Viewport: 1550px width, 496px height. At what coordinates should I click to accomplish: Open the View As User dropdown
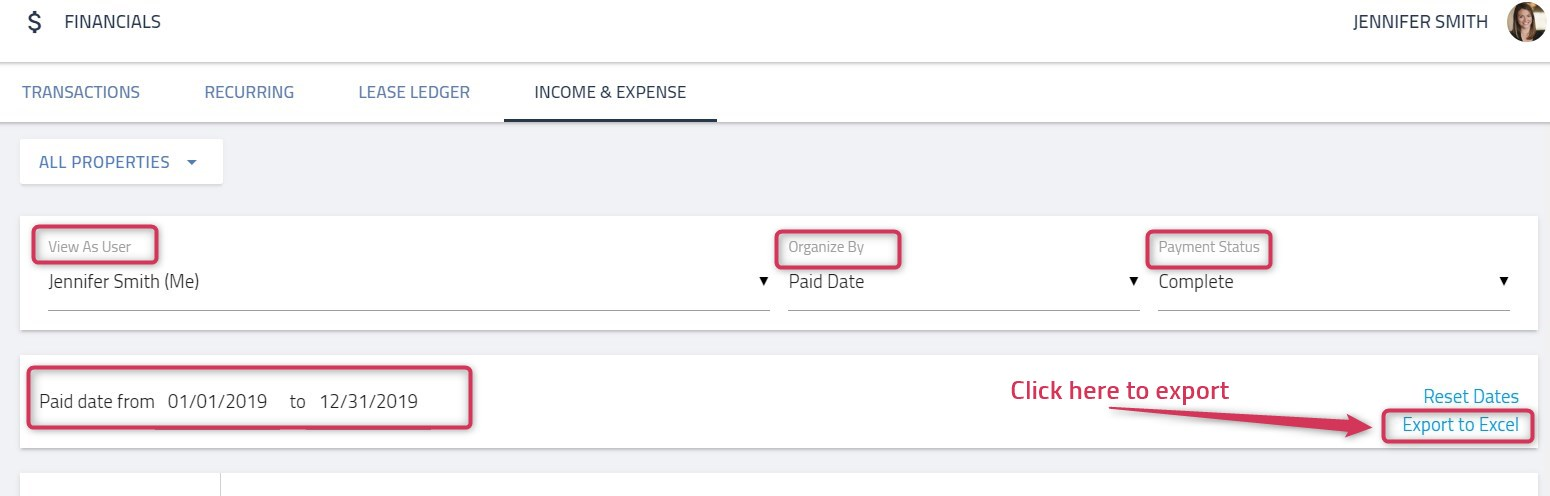(409, 282)
